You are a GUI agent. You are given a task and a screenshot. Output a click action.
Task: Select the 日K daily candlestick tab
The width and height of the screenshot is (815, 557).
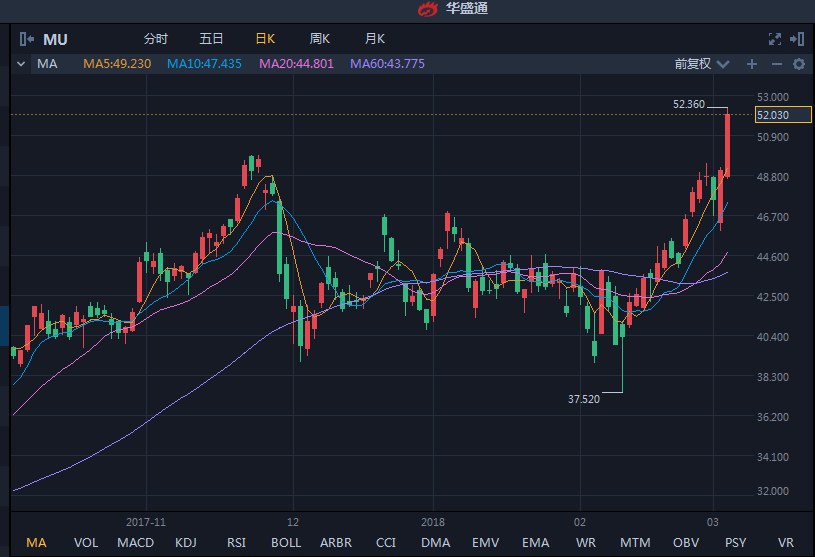(x=265, y=39)
